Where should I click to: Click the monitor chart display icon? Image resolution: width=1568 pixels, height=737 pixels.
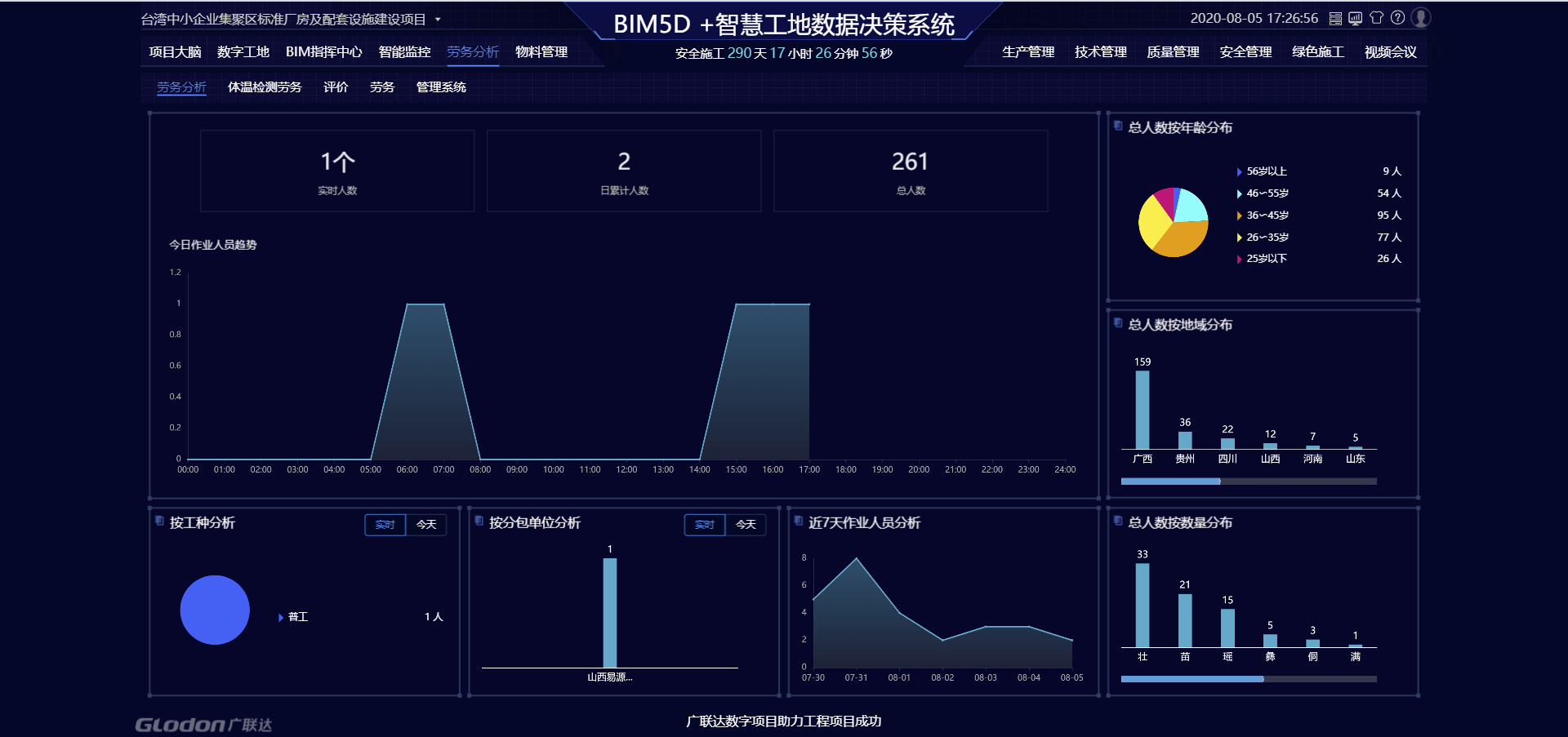point(1356,18)
